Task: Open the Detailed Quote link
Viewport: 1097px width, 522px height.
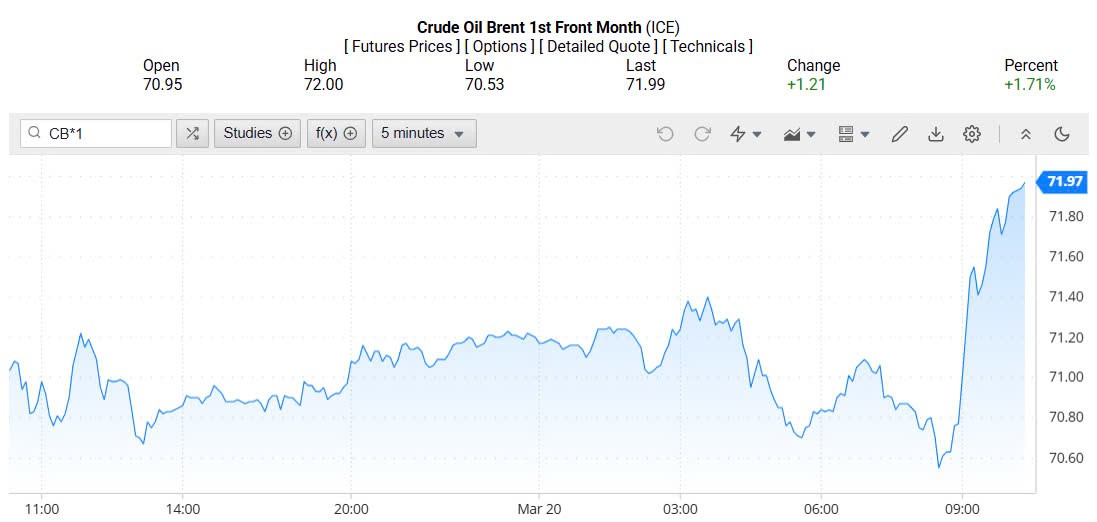Action: (598, 46)
